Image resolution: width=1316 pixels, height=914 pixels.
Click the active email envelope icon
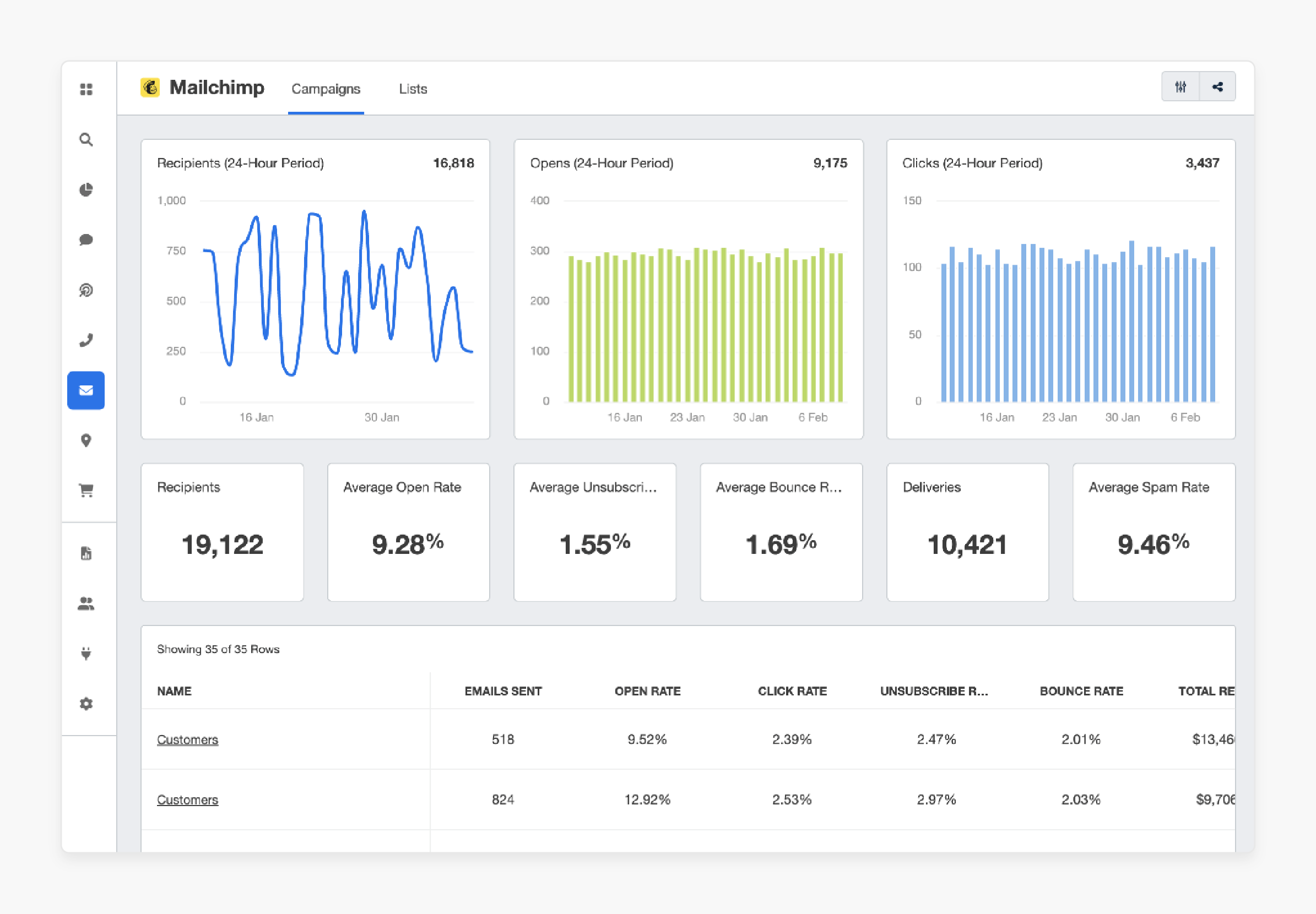click(x=86, y=390)
